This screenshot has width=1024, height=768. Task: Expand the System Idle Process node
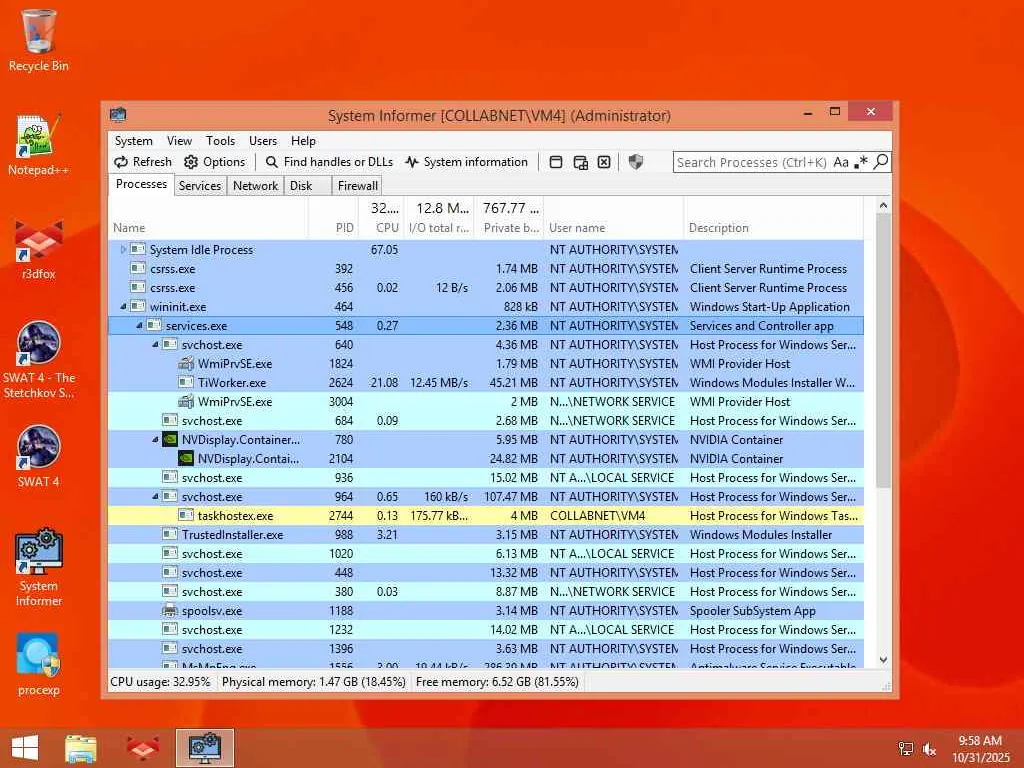123,249
